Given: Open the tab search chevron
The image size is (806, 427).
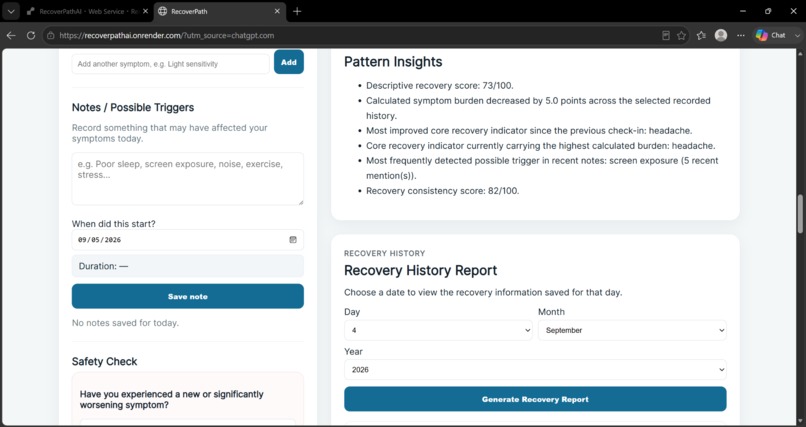Looking at the screenshot, I should (x=11, y=11).
